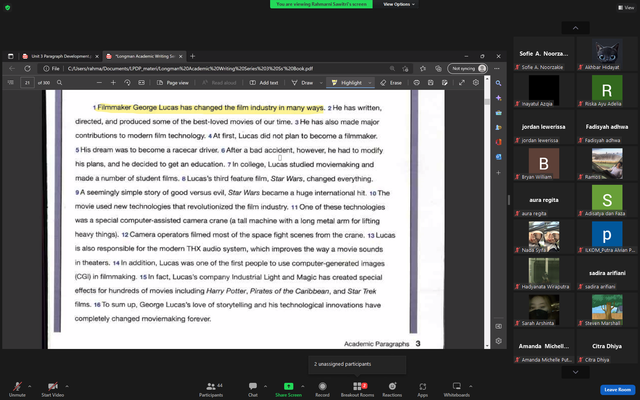Expand Whiteboards options arrow
This screenshot has height=400, width=640.
[x=471, y=386]
